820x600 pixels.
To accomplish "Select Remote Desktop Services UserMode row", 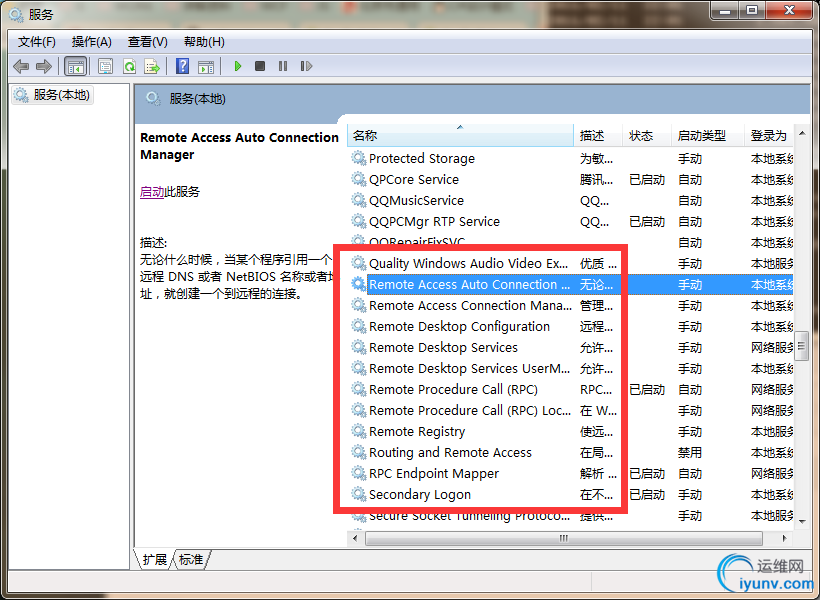I will point(571,368).
